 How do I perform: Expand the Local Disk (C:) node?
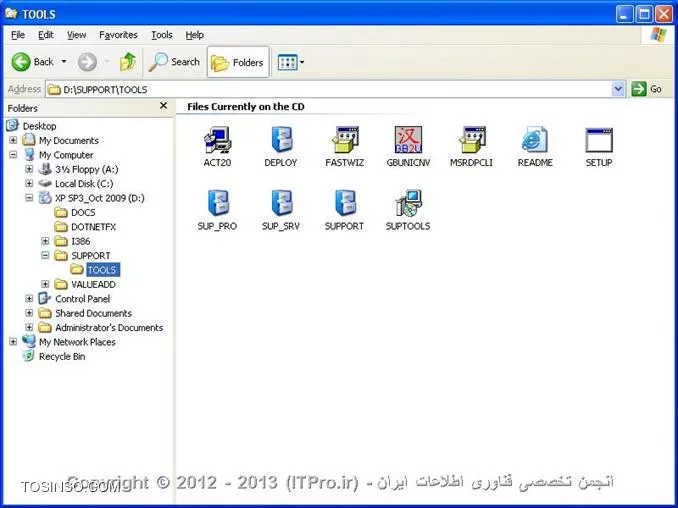coord(29,183)
